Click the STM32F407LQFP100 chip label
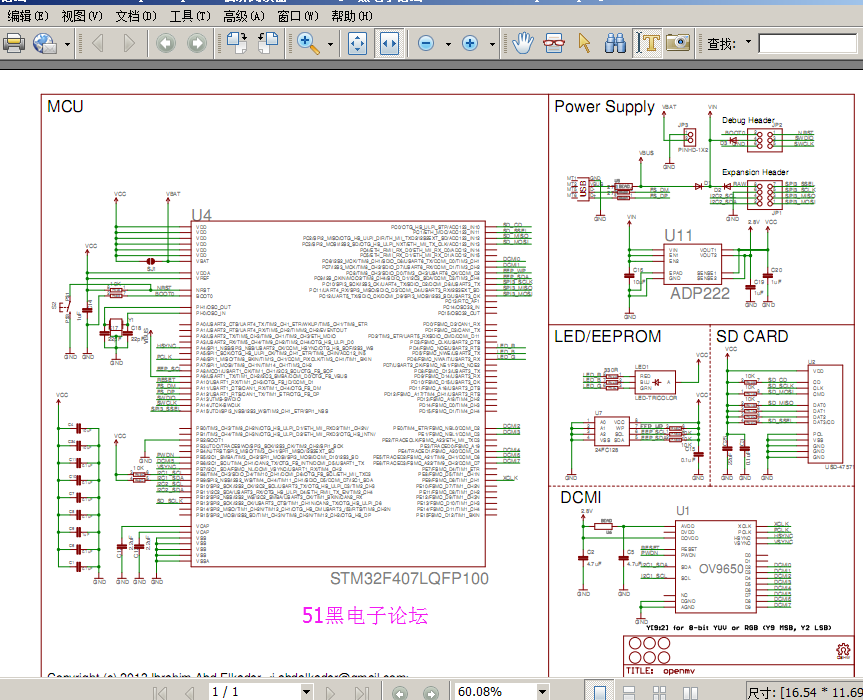The width and height of the screenshot is (863, 700). [409, 578]
